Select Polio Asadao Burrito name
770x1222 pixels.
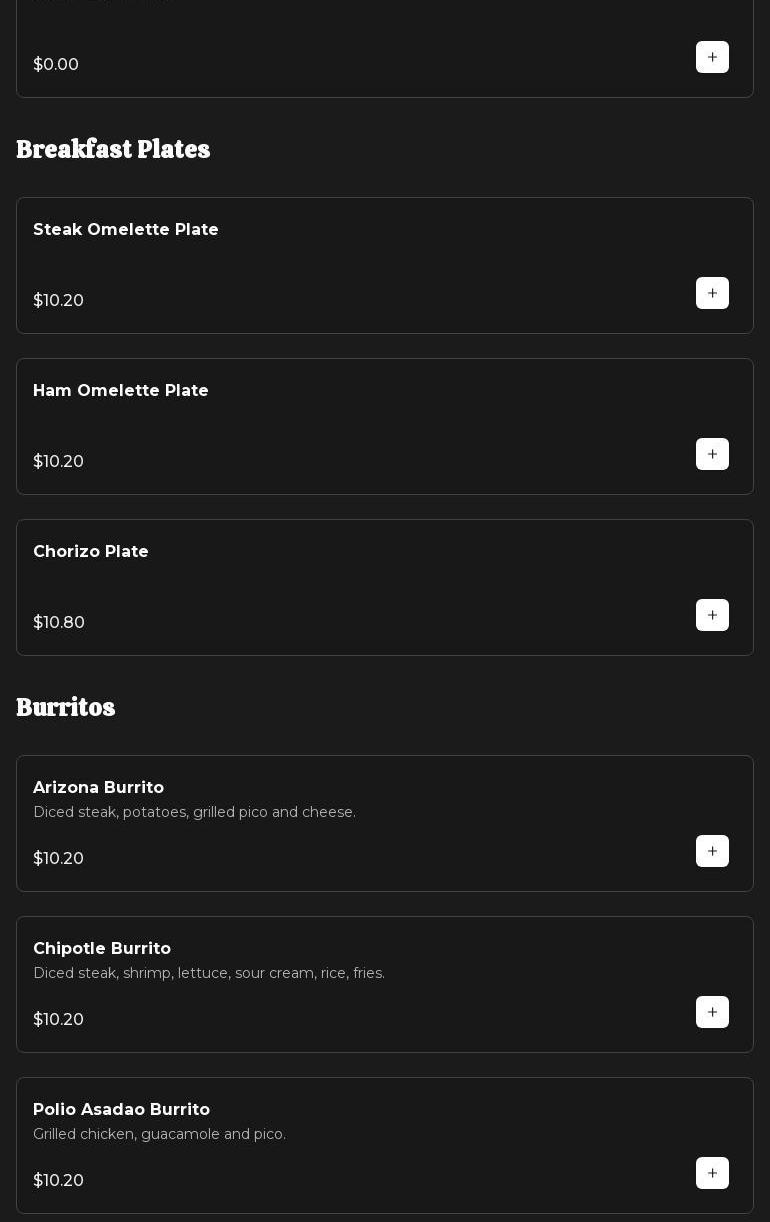tap(121, 1110)
